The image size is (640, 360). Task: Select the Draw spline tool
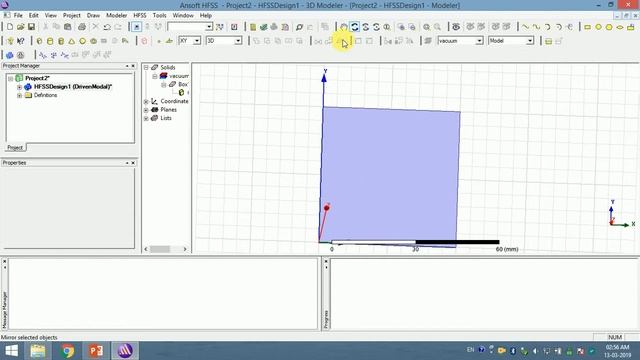pos(536,27)
